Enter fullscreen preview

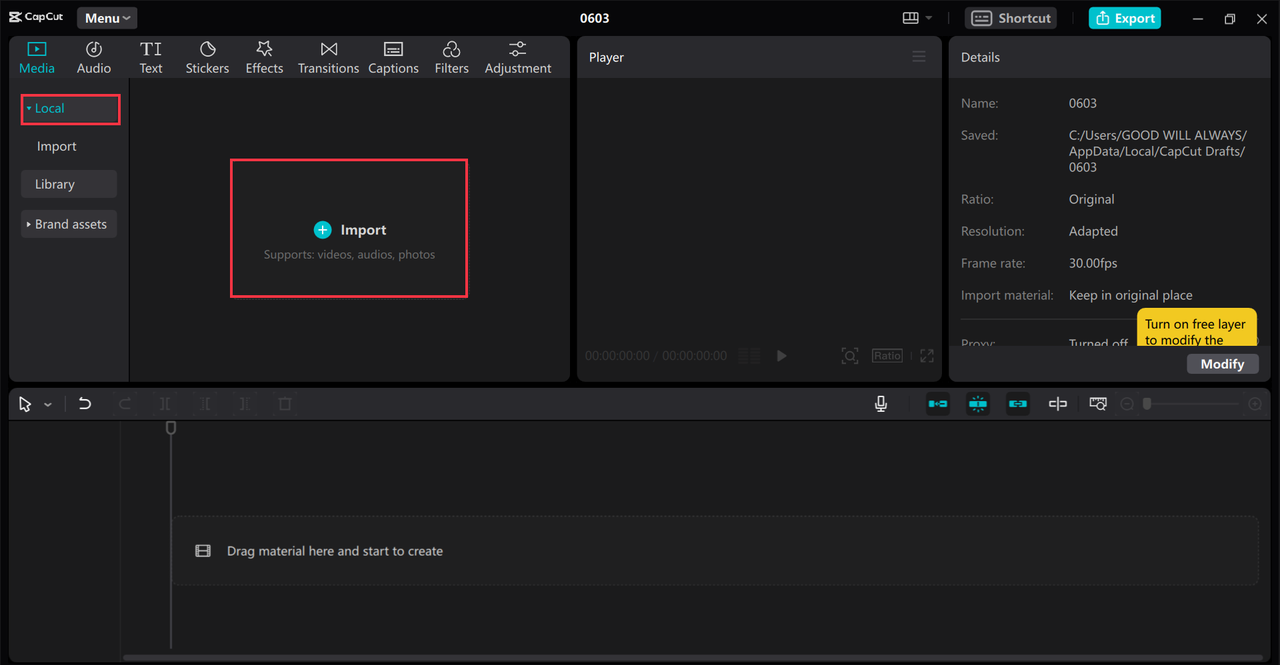tap(927, 356)
